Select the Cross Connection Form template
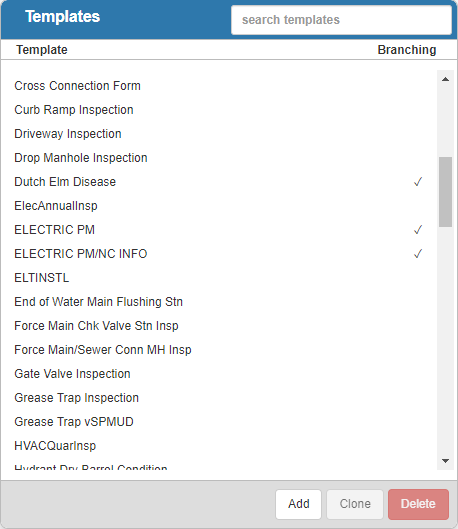 pyautogui.click(x=219, y=86)
